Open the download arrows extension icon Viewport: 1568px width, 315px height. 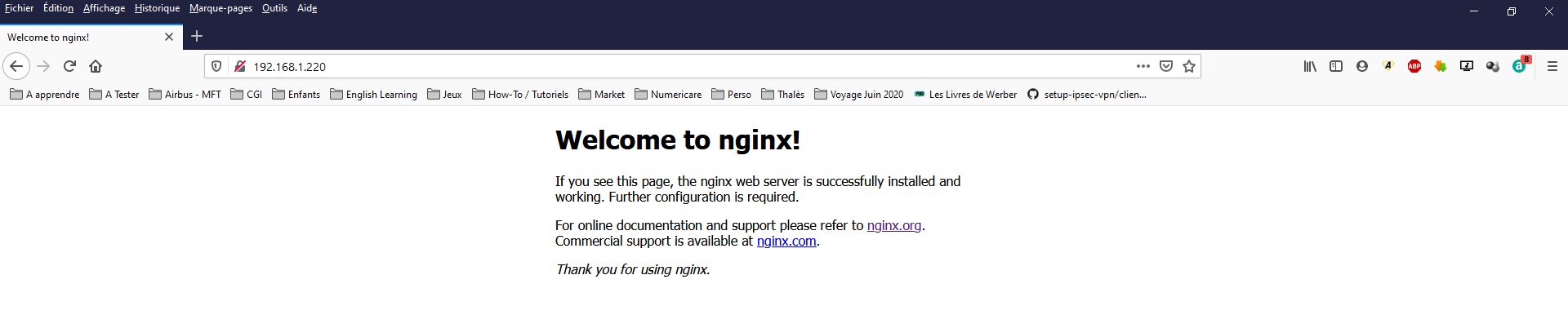[1441, 66]
